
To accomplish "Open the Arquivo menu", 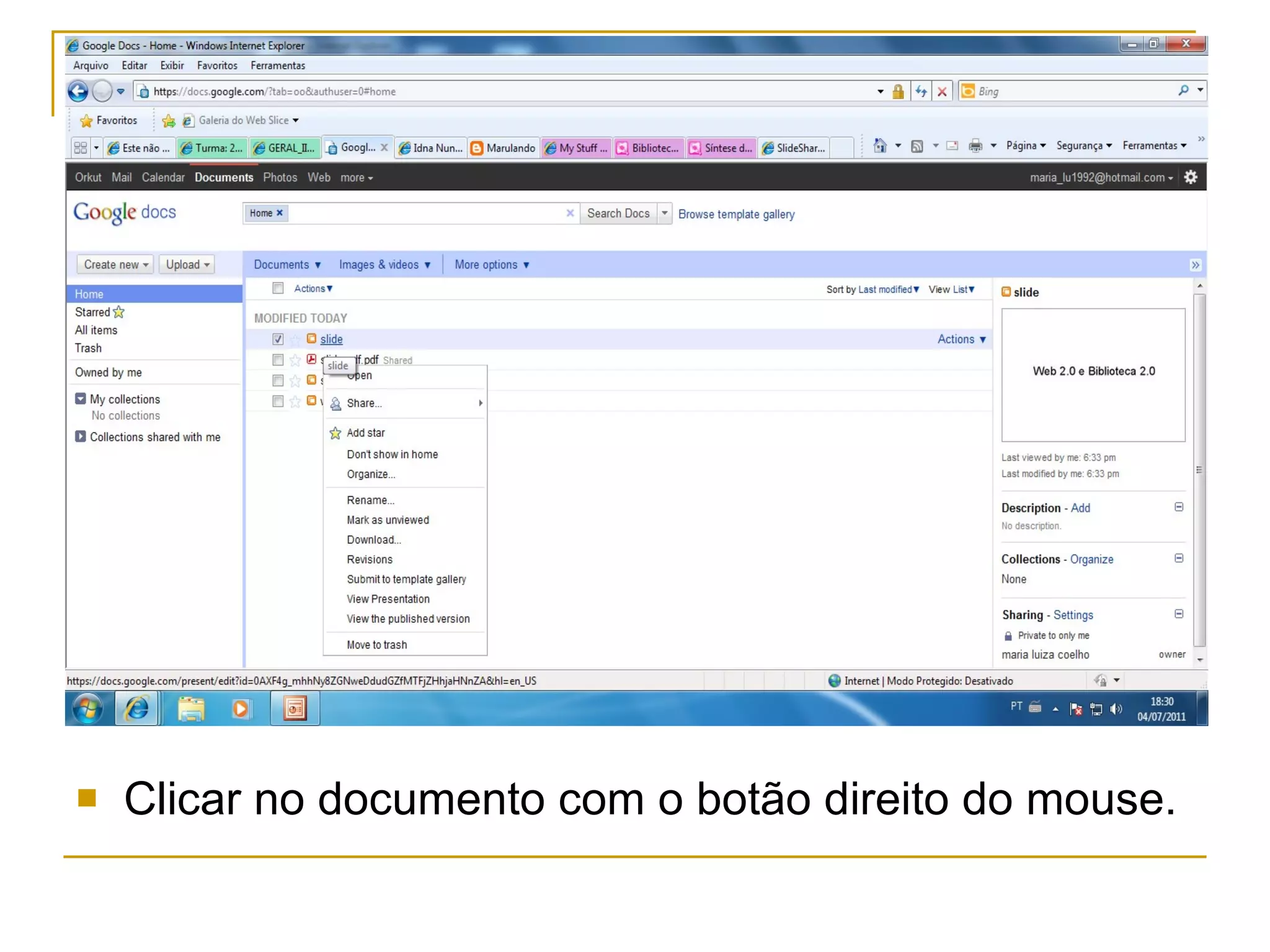I will (91, 66).
